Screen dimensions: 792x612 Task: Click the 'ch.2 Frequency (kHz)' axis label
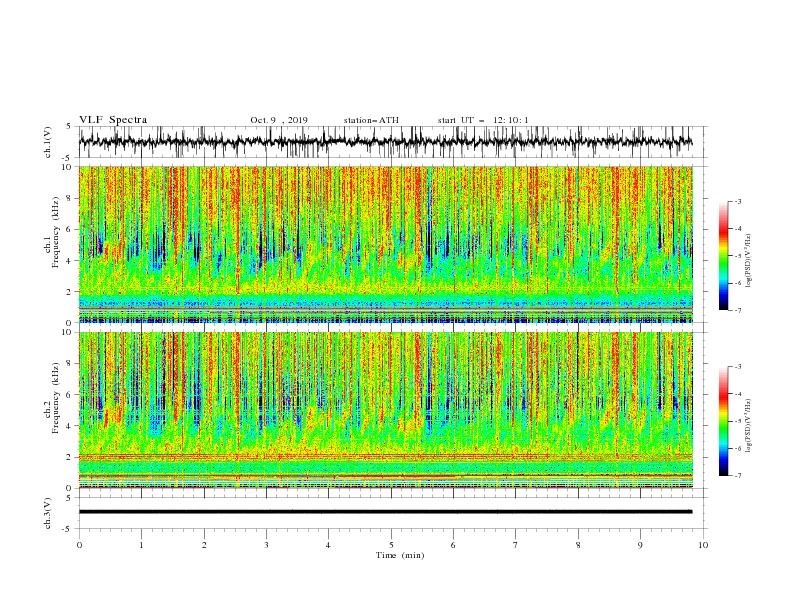click(x=52, y=397)
